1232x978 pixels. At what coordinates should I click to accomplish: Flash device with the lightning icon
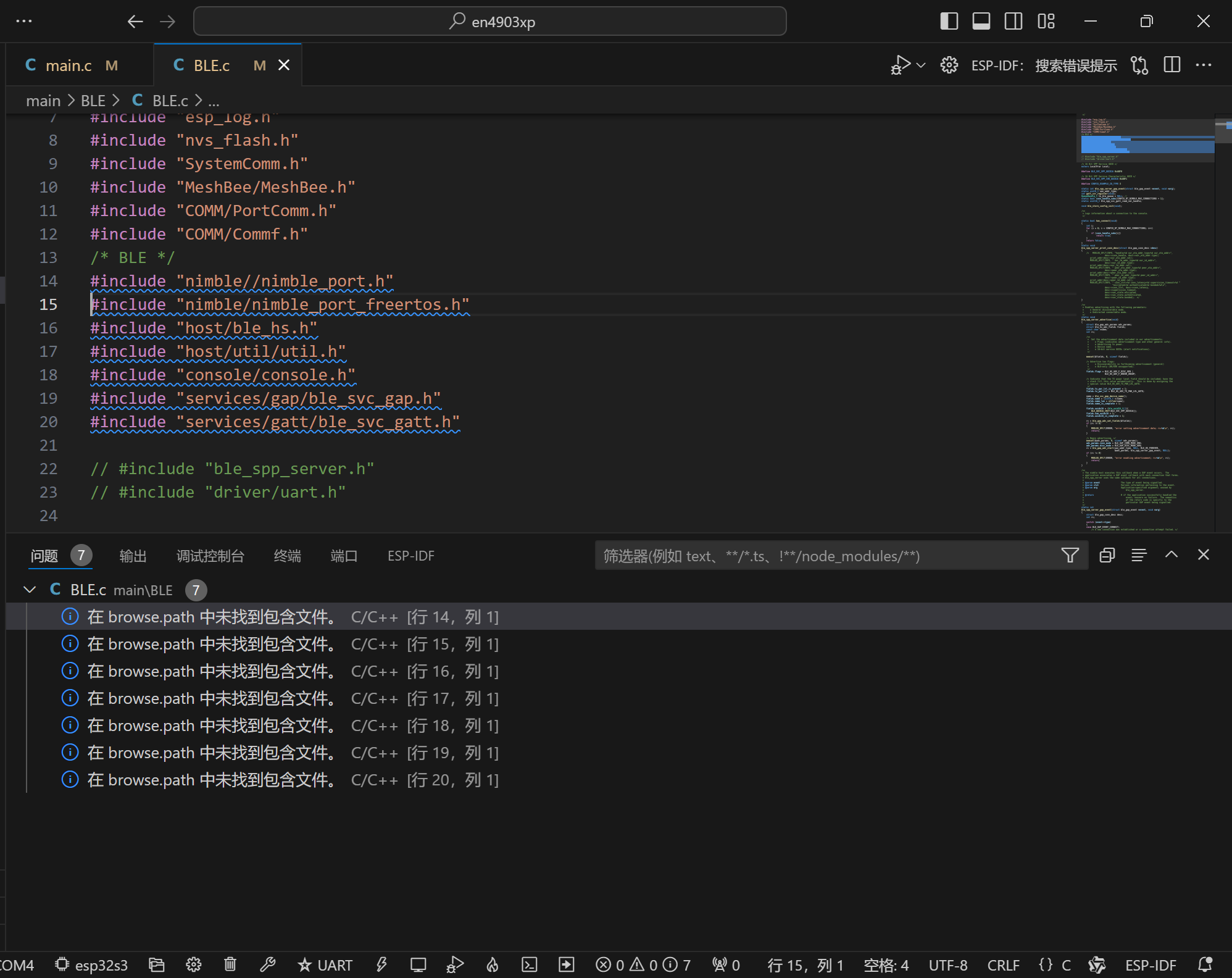pyautogui.click(x=381, y=965)
